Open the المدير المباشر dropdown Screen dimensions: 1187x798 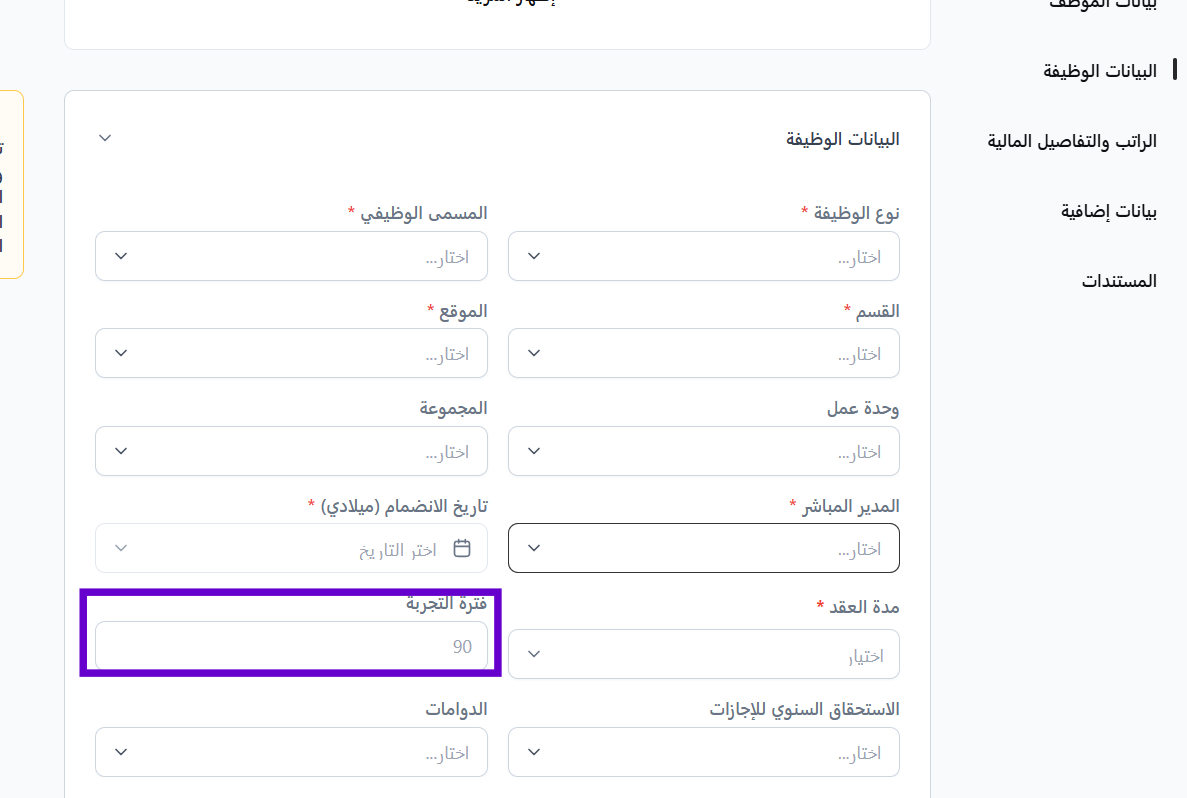(703, 548)
